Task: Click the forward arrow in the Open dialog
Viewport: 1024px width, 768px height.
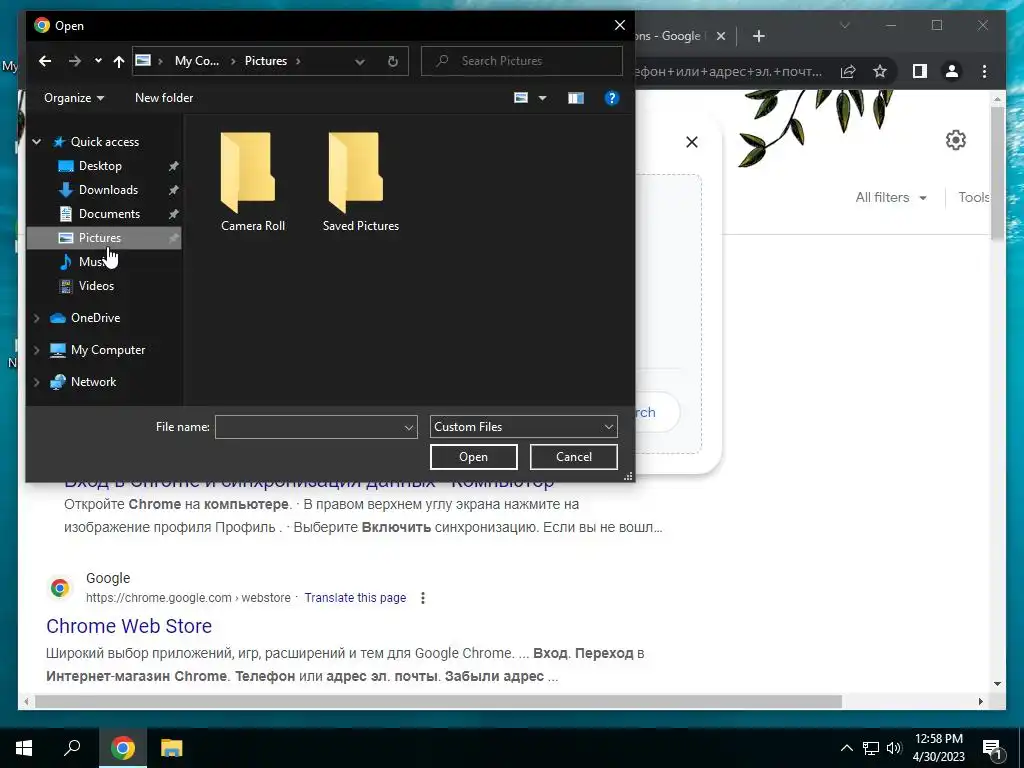Action: coord(74,61)
